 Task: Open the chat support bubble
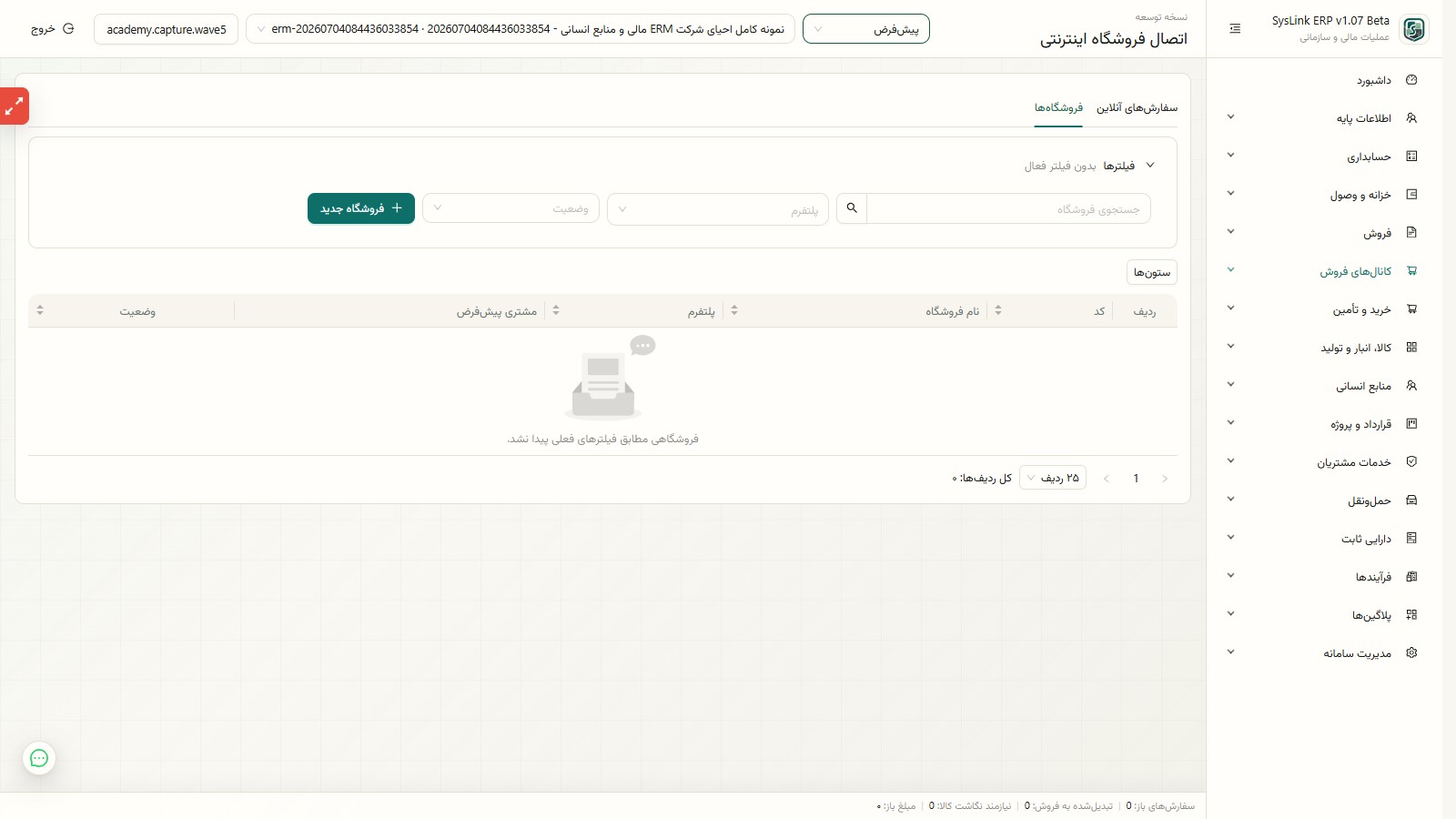(x=39, y=758)
